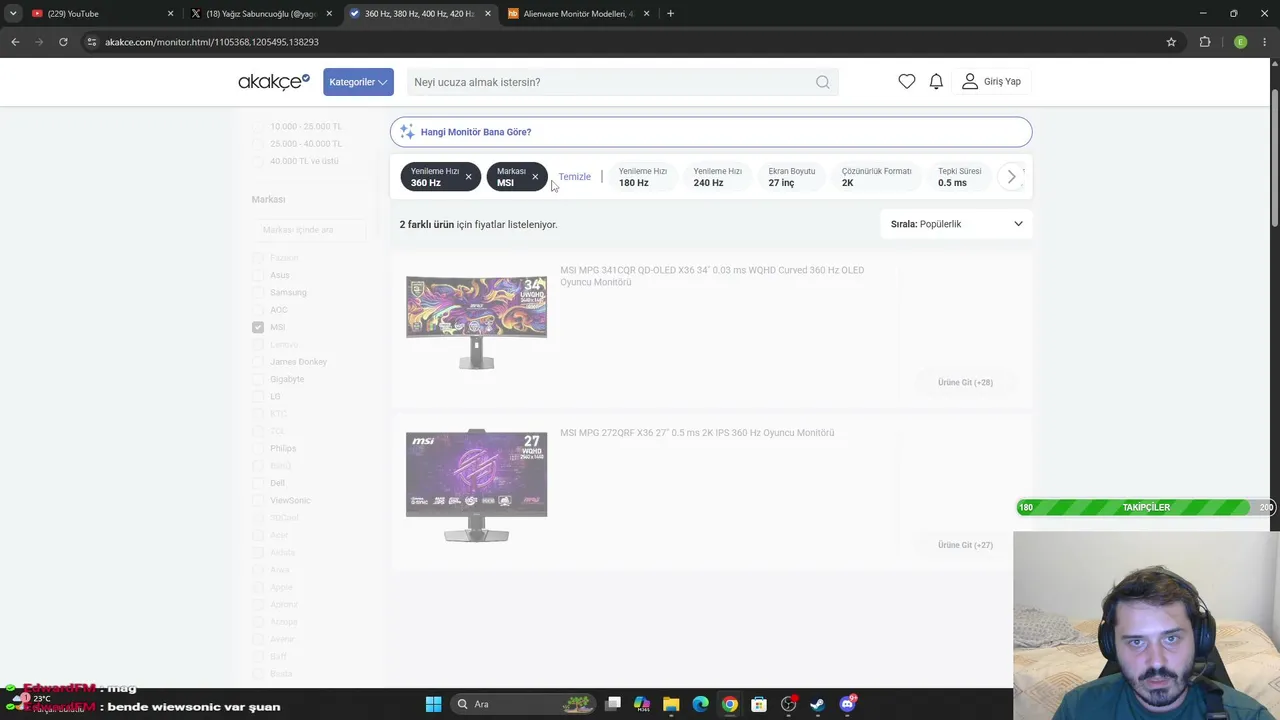Open the favorites heart icon

(x=907, y=82)
